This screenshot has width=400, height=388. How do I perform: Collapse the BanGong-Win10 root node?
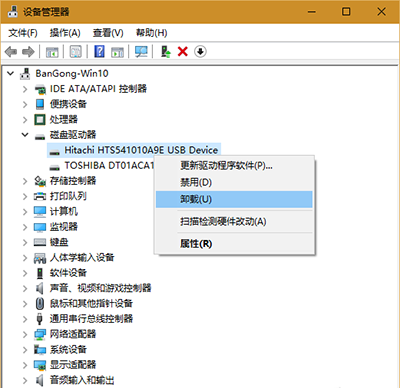click(11, 73)
